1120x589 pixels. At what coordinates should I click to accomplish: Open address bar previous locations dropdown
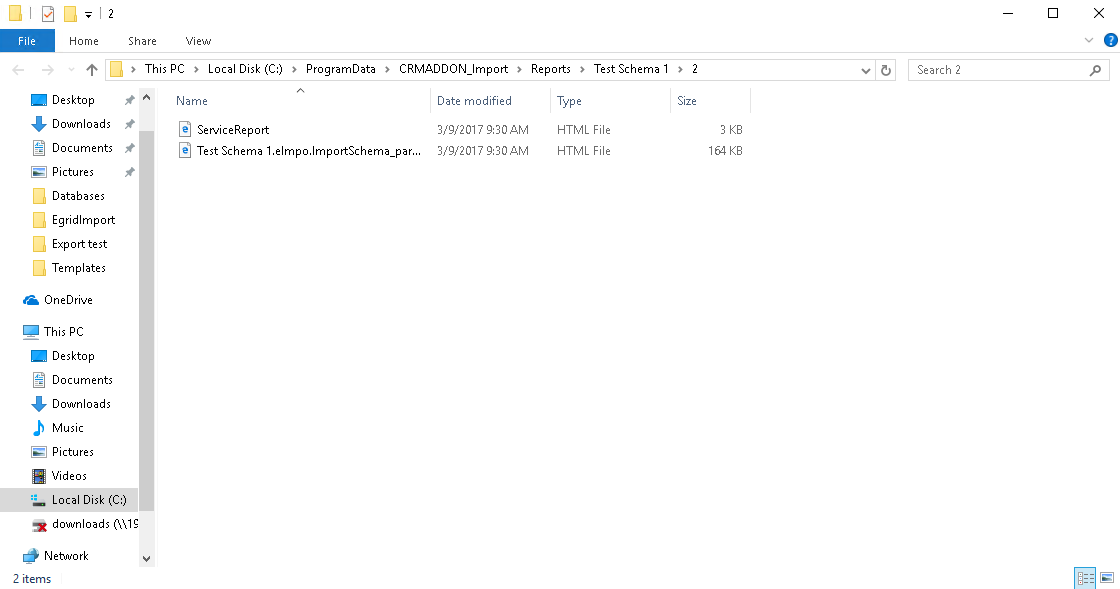(x=865, y=70)
